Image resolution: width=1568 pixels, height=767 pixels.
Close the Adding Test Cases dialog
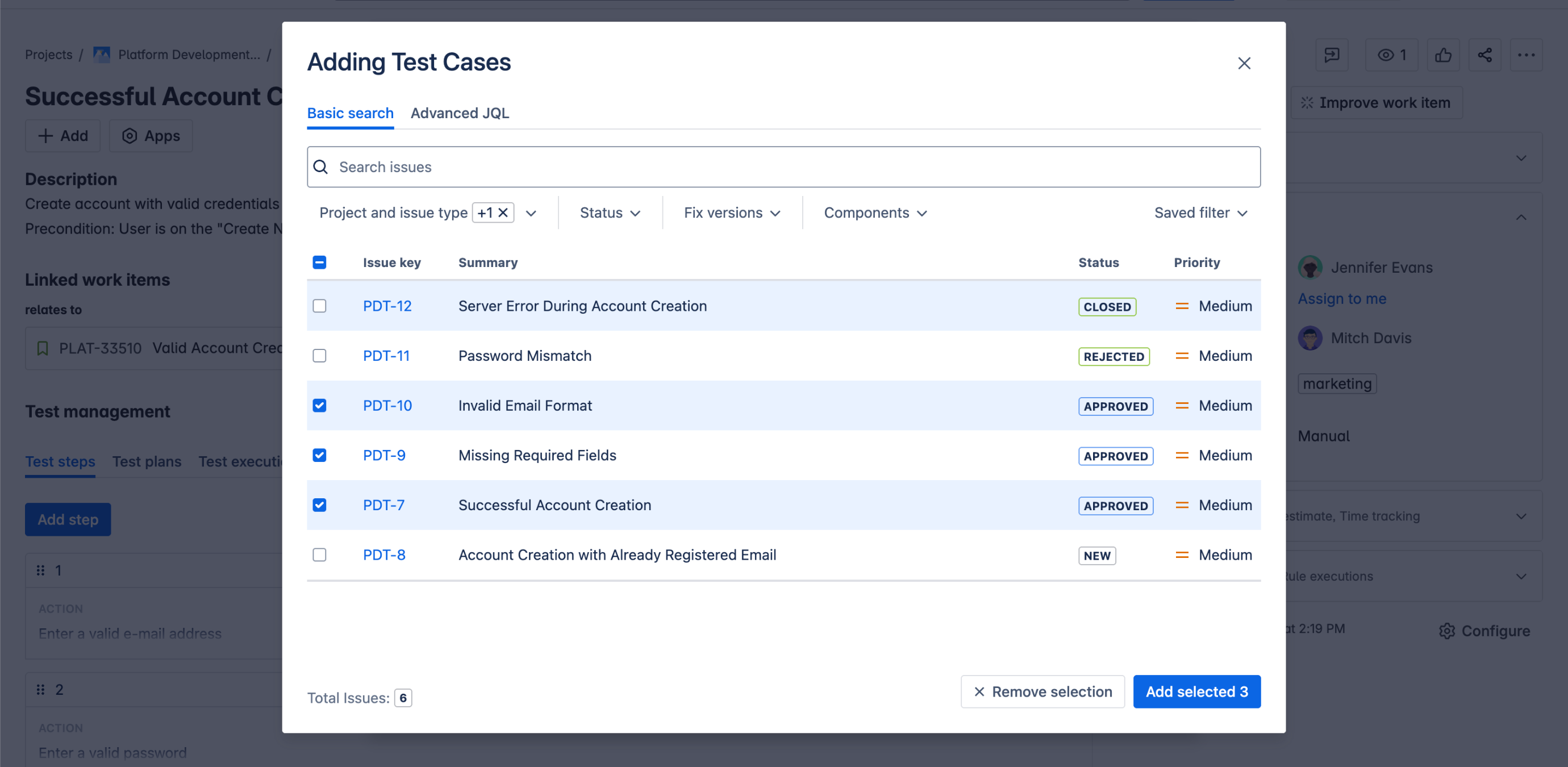pyautogui.click(x=1244, y=63)
